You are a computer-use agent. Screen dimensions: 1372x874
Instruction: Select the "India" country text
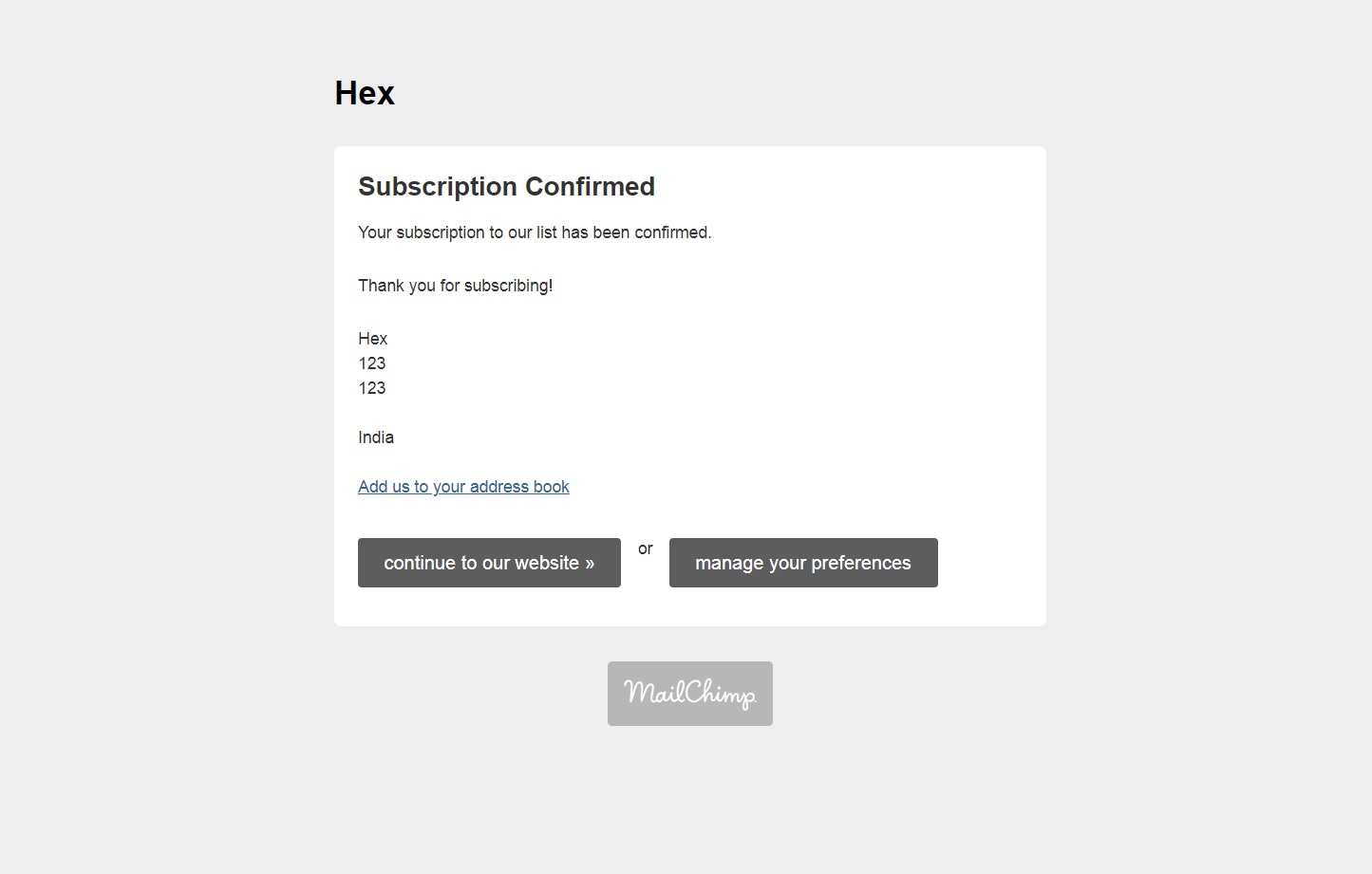375,437
